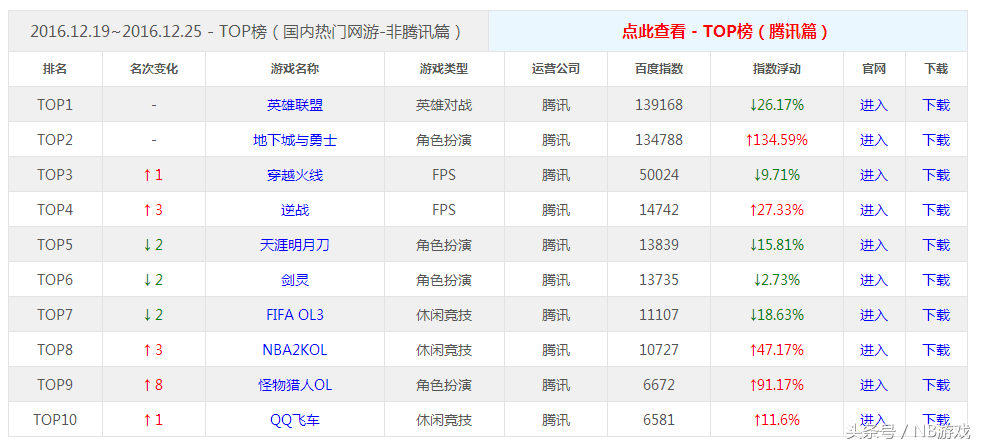Click 进入 for 怪物猎人OL official site
The height and width of the screenshot is (446, 981).
click(x=874, y=385)
